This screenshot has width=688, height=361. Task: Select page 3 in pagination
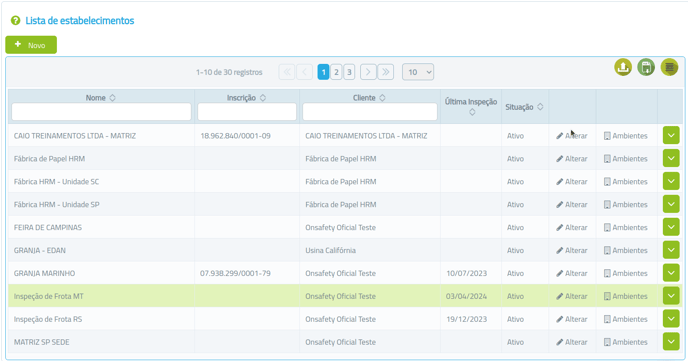[349, 72]
